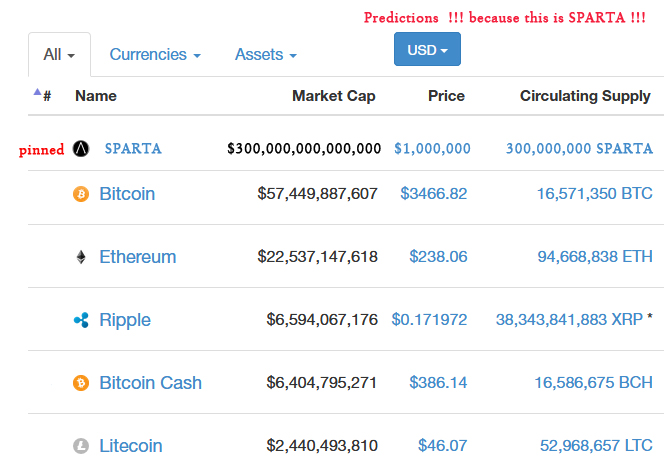Click the Litecoin coin icon

point(81,446)
